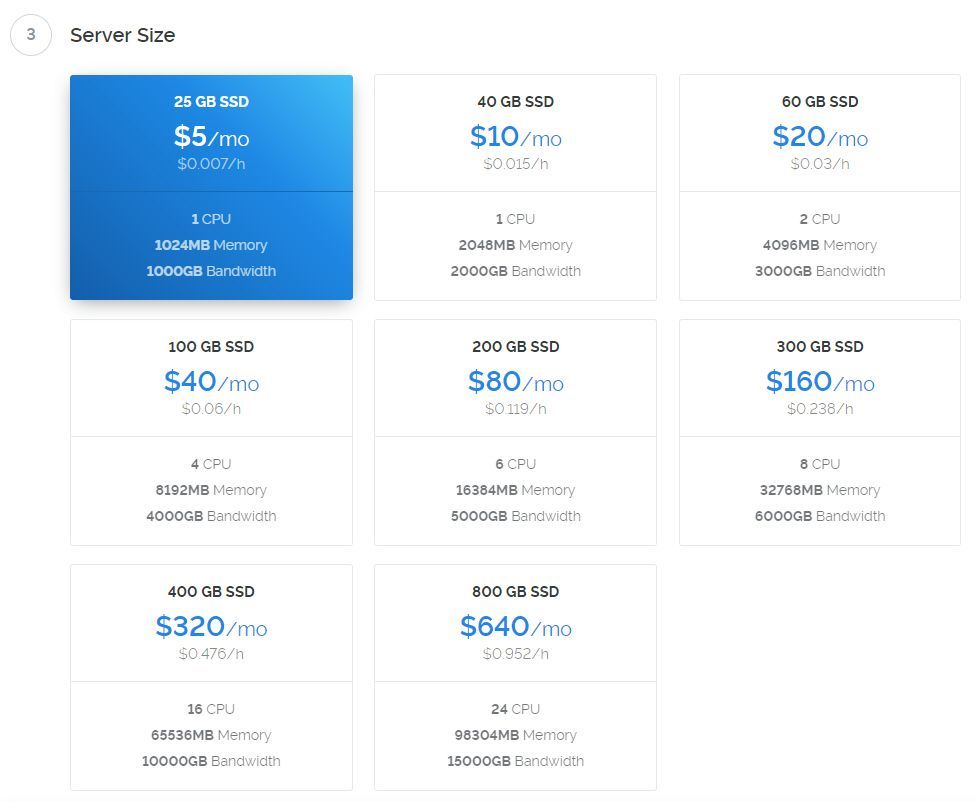Screen dimensions: 975x802
Task: Select the 400 GB SSD plan
Action: 211,676
